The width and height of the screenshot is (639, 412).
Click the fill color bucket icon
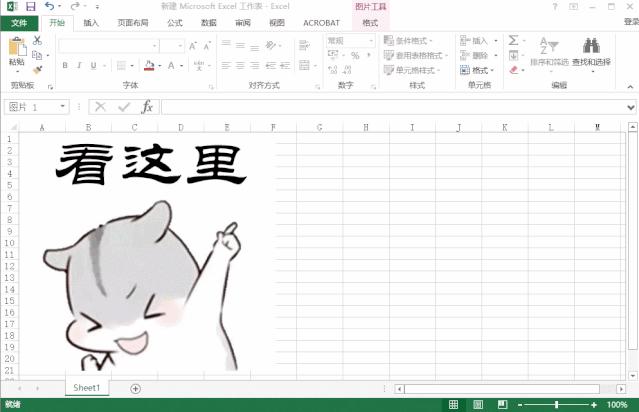[x=149, y=65]
